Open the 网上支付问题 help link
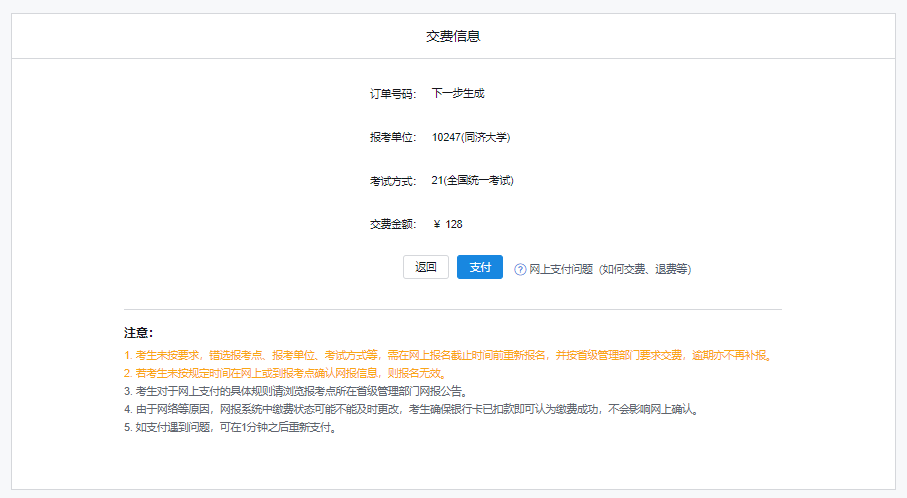This screenshot has height=498, width=907. (x=609, y=269)
